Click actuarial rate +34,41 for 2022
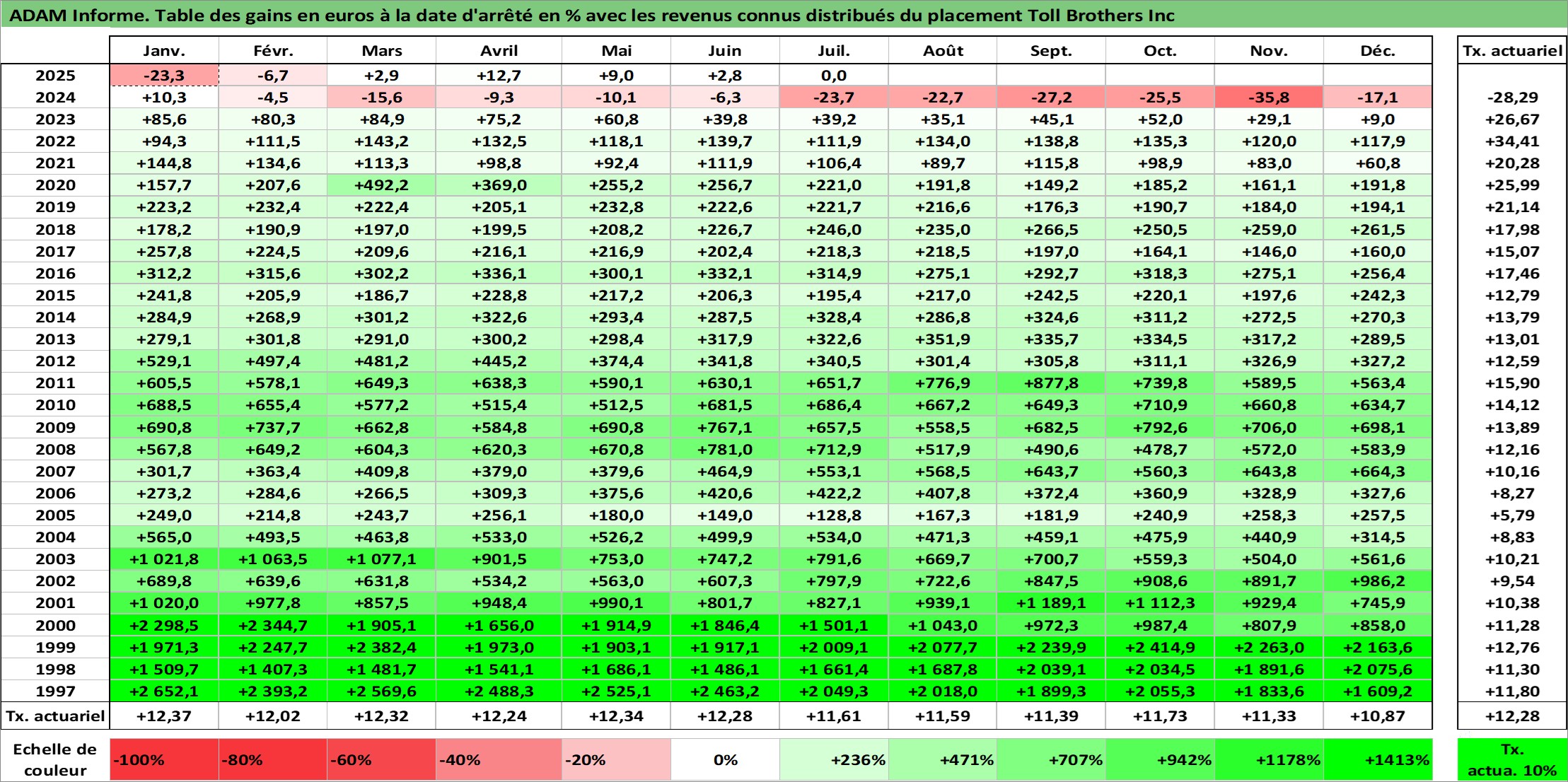The width and height of the screenshot is (1568, 782). (1512, 141)
